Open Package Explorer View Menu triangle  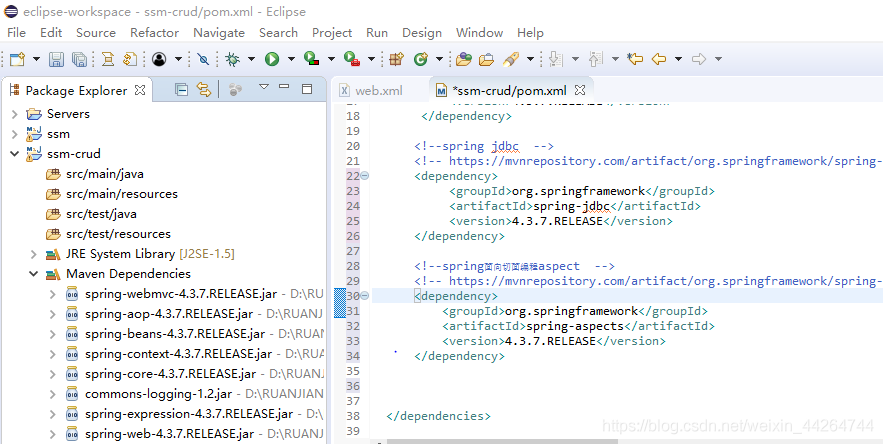pyautogui.click(x=263, y=86)
